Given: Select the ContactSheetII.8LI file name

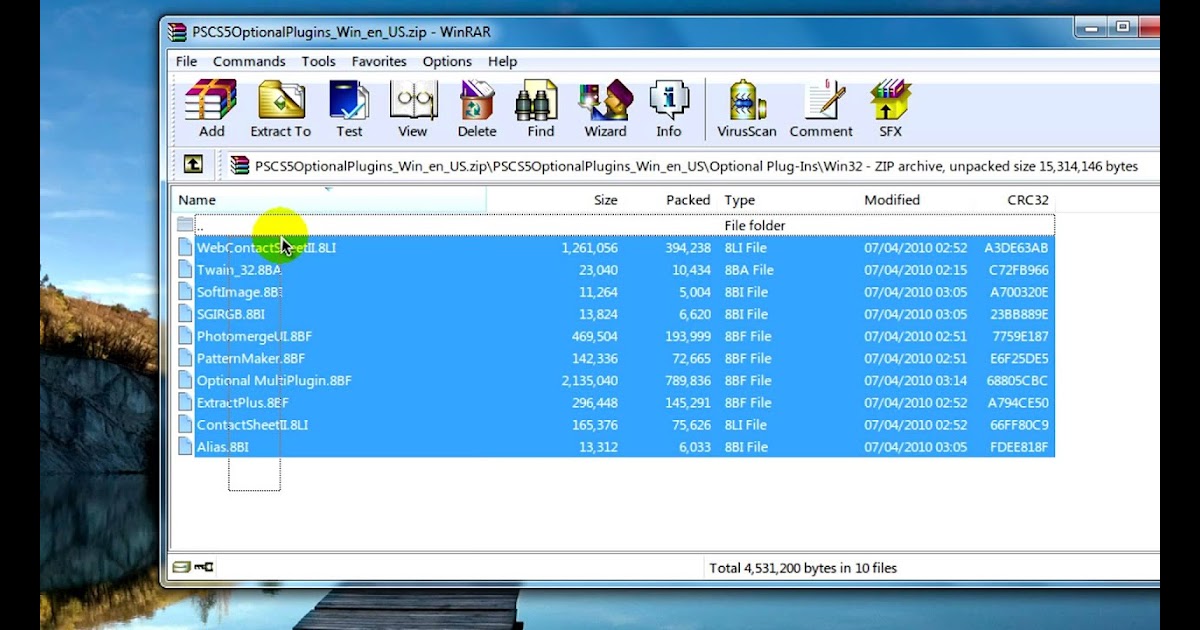Looking at the screenshot, I should pos(252,425).
